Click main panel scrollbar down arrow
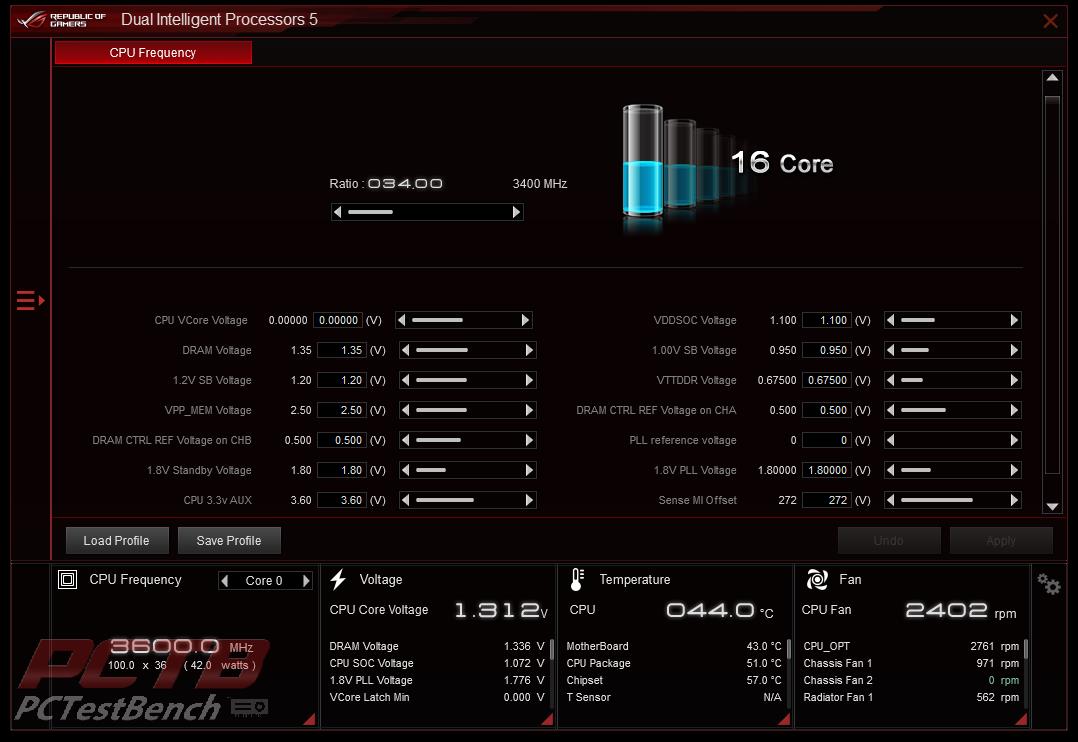 [1052, 507]
